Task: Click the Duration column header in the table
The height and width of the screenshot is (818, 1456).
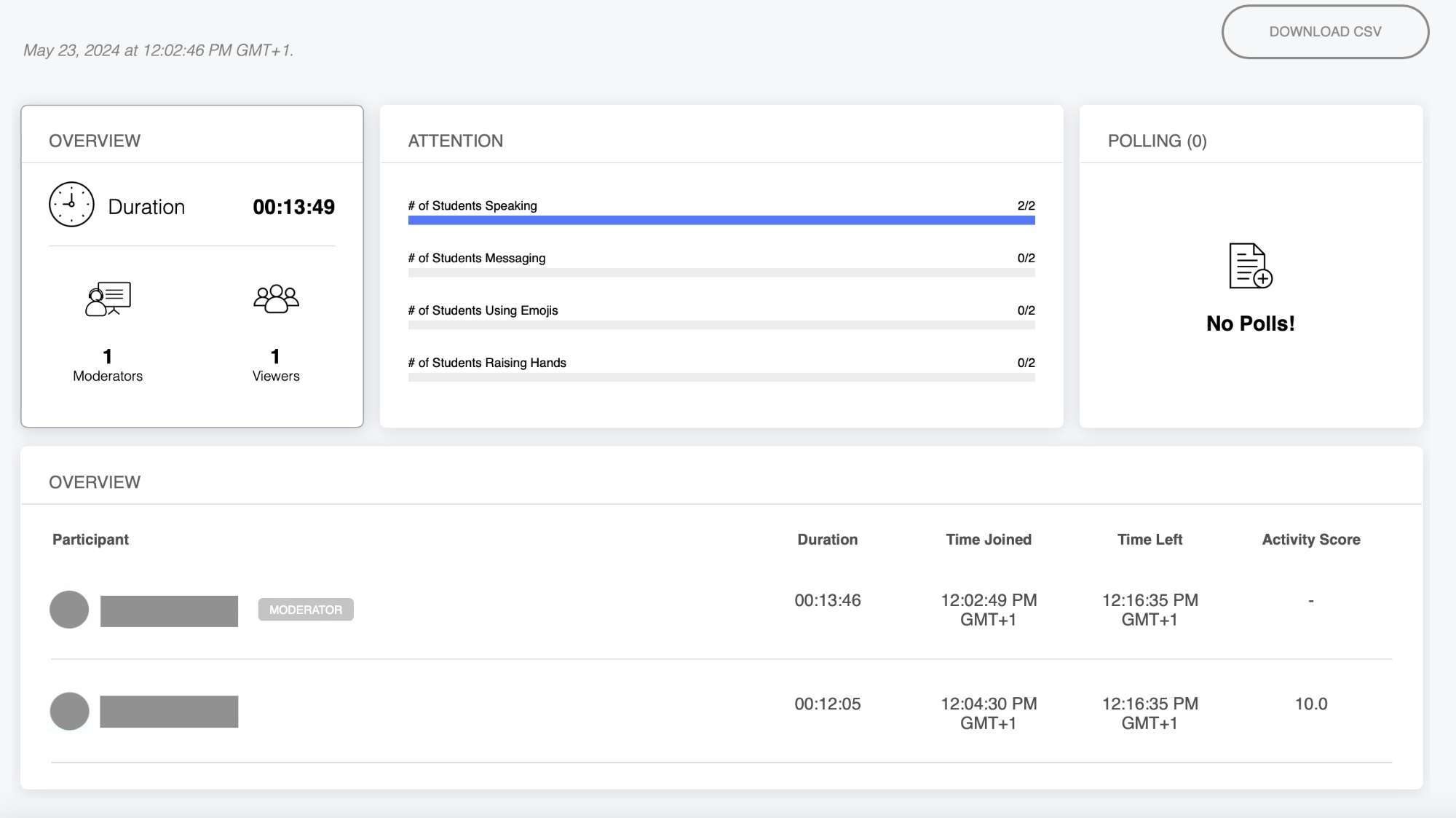Action: 828,540
